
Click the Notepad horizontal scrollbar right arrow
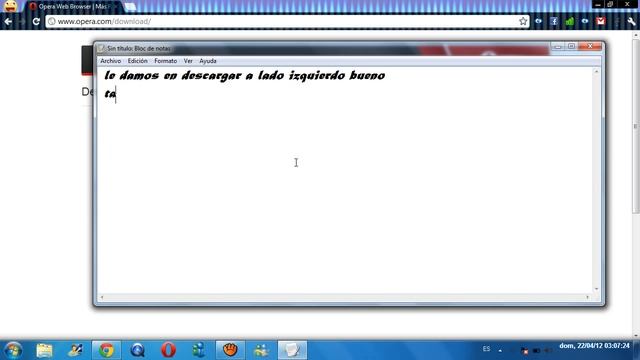588,297
